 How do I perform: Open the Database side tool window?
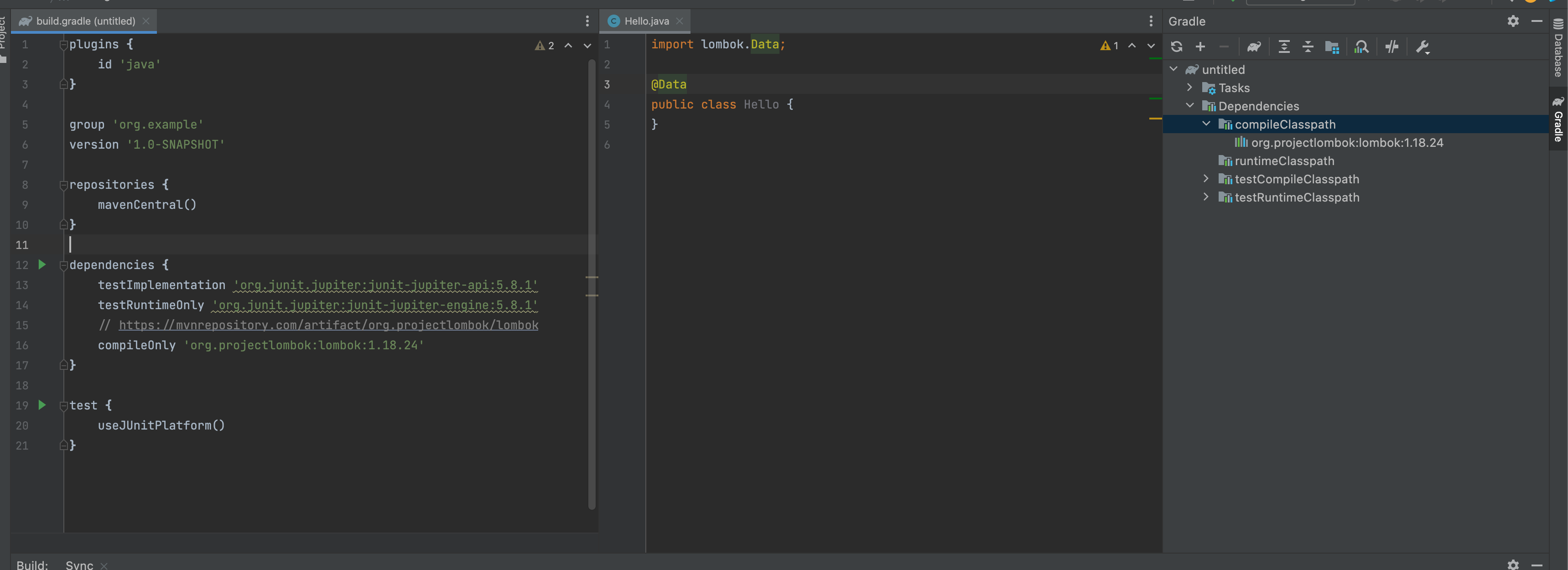point(1558,48)
